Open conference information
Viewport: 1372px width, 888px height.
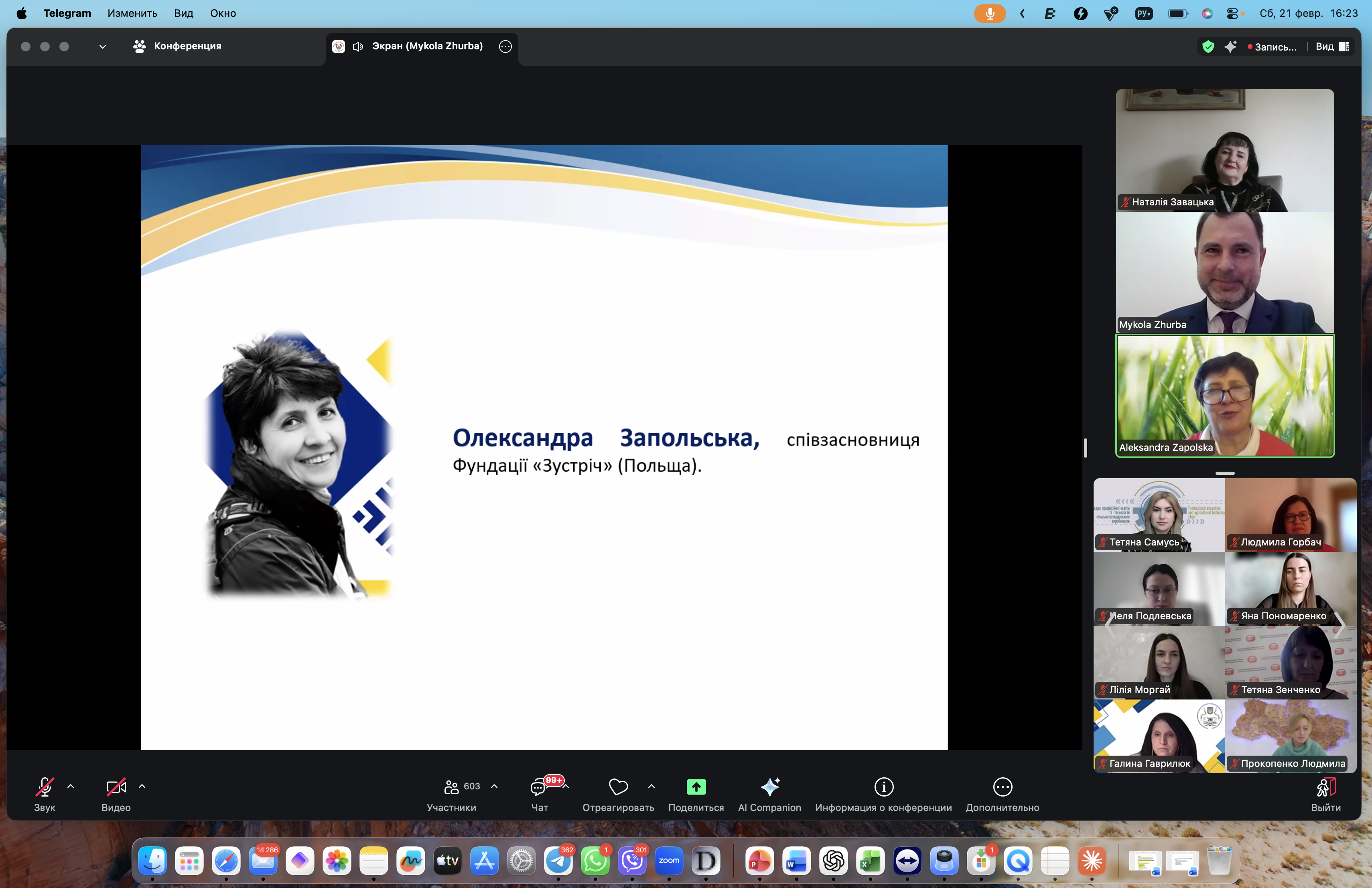tap(883, 787)
